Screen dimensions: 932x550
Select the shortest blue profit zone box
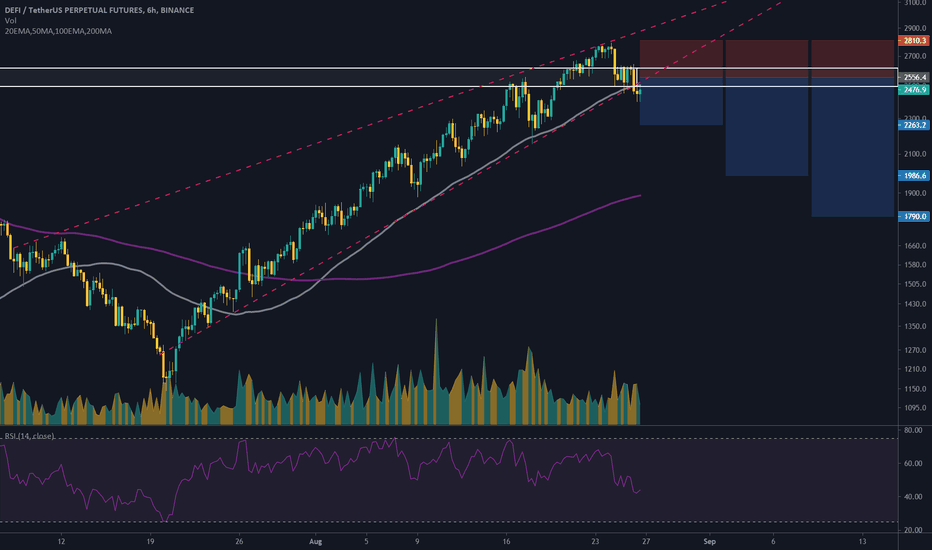pos(681,101)
